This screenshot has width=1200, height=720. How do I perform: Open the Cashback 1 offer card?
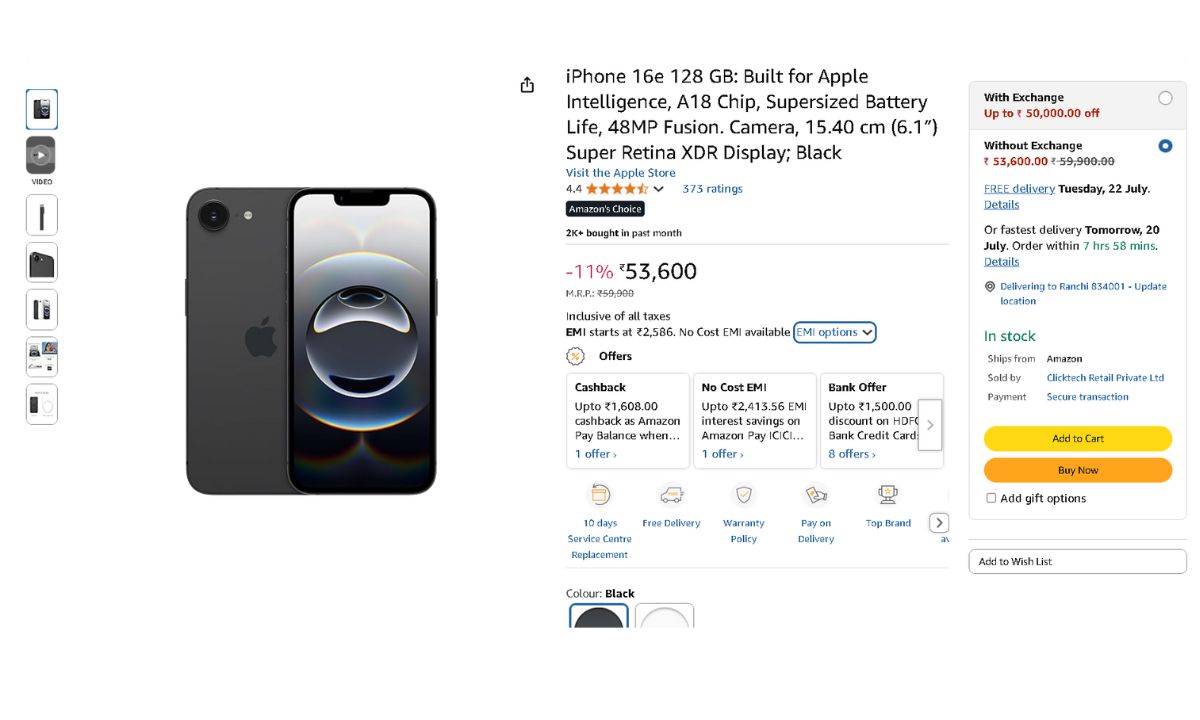click(627, 421)
